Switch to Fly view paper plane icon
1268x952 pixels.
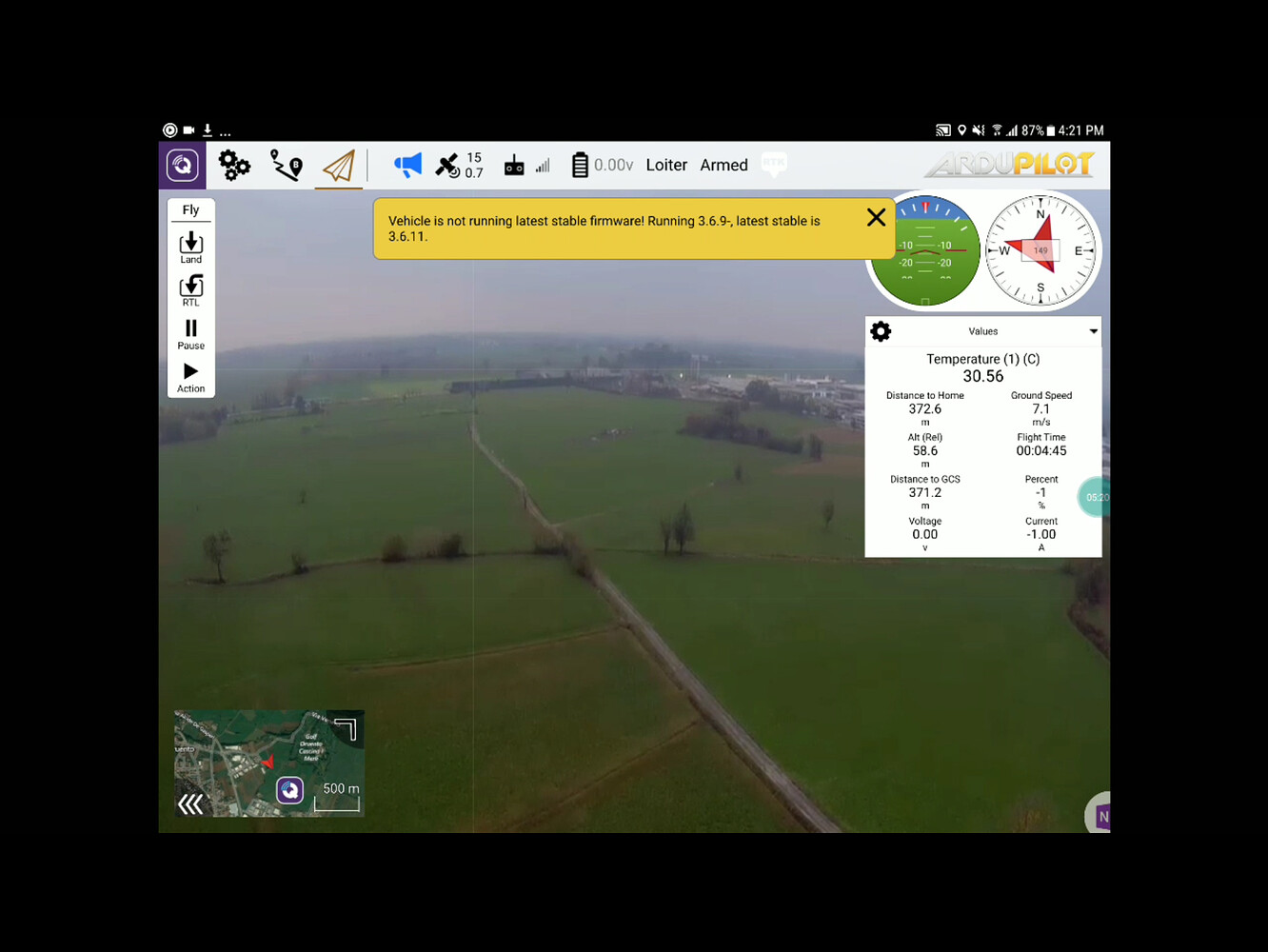click(x=339, y=166)
